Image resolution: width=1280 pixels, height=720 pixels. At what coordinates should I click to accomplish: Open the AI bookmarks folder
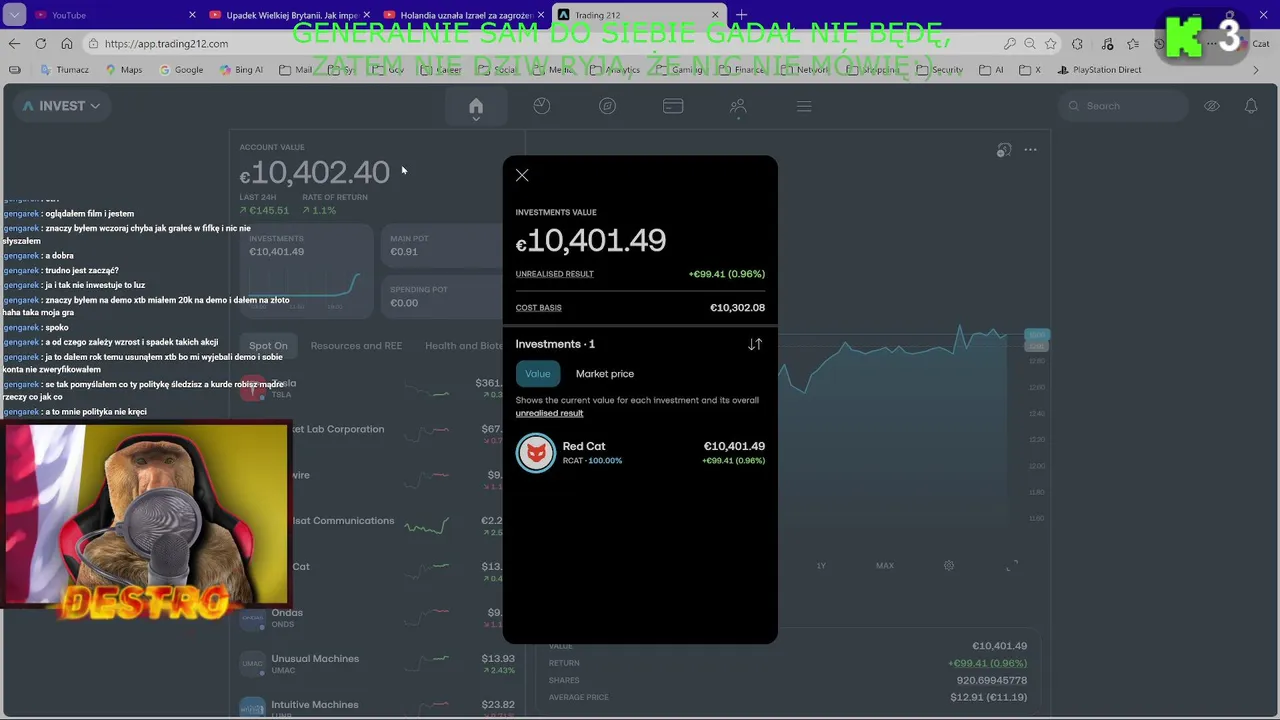coord(991,70)
